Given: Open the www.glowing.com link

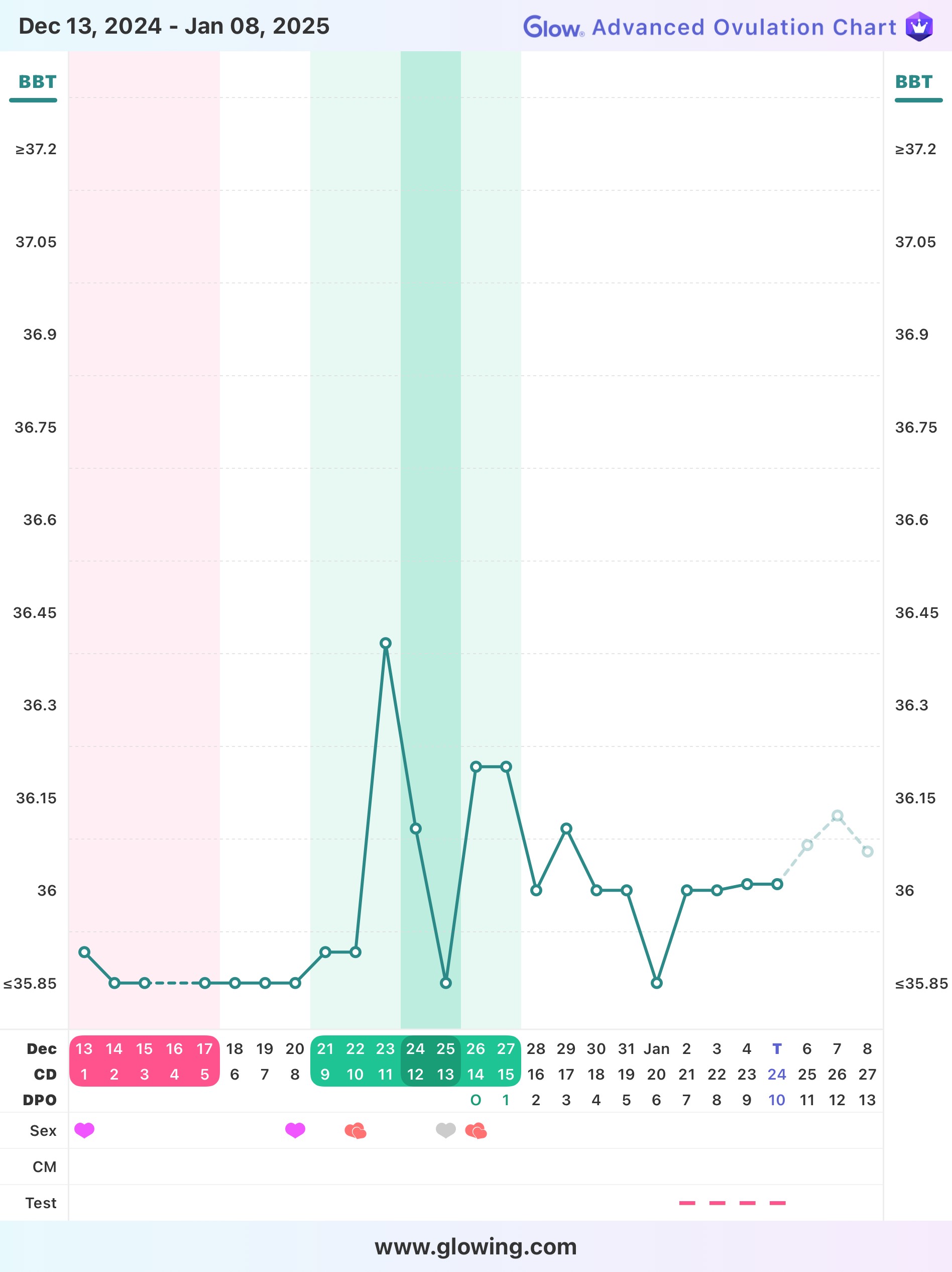Looking at the screenshot, I should coord(475,1246).
